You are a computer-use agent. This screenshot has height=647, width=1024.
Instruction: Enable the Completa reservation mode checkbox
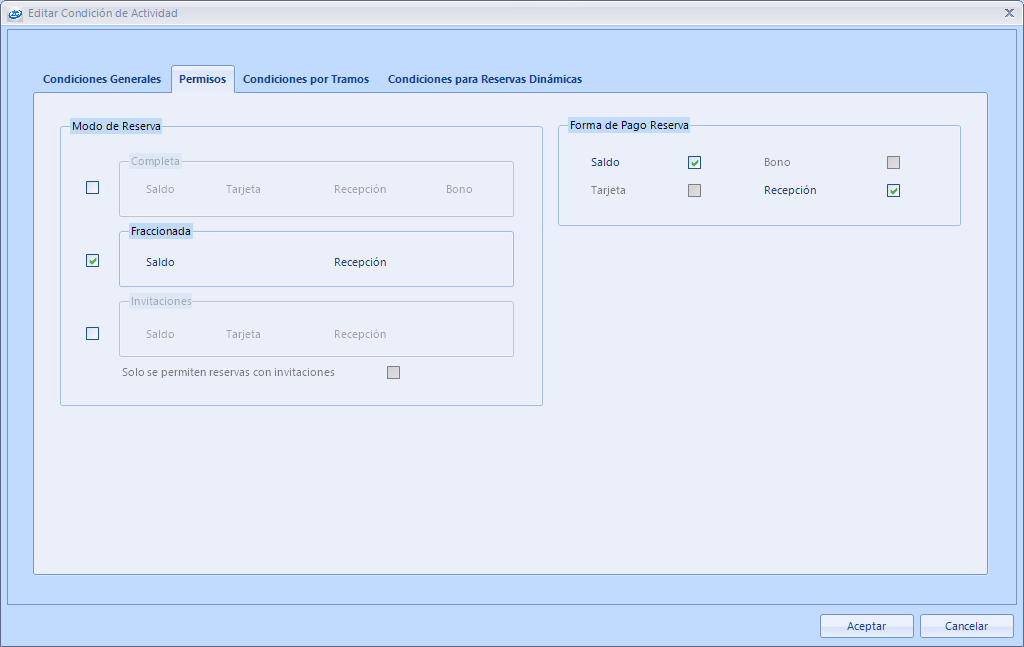tap(93, 188)
